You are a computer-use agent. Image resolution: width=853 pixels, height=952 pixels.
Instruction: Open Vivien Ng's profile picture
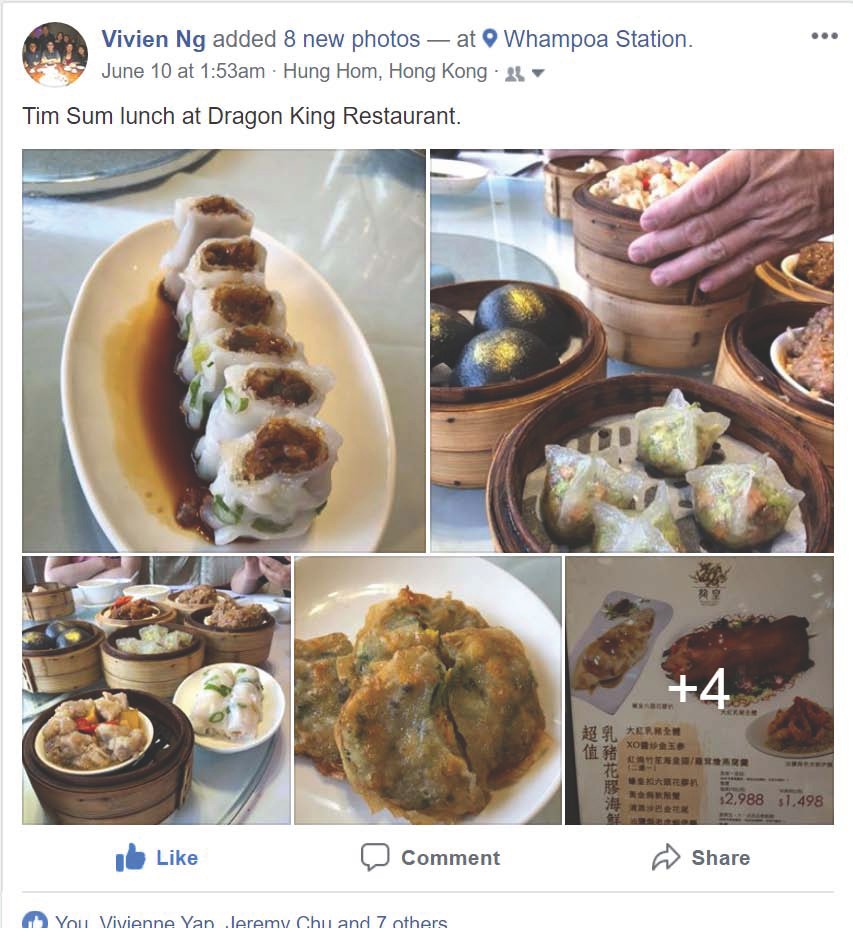point(55,55)
